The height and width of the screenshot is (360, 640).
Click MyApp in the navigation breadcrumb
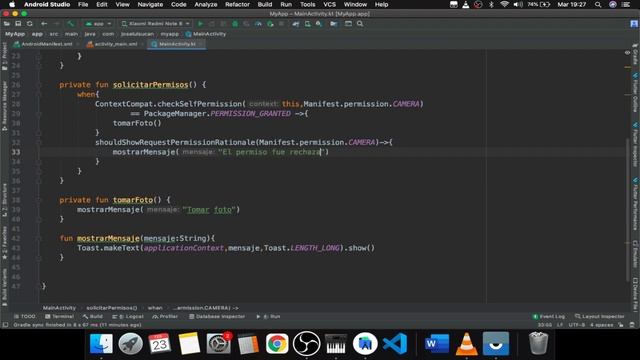pos(15,34)
